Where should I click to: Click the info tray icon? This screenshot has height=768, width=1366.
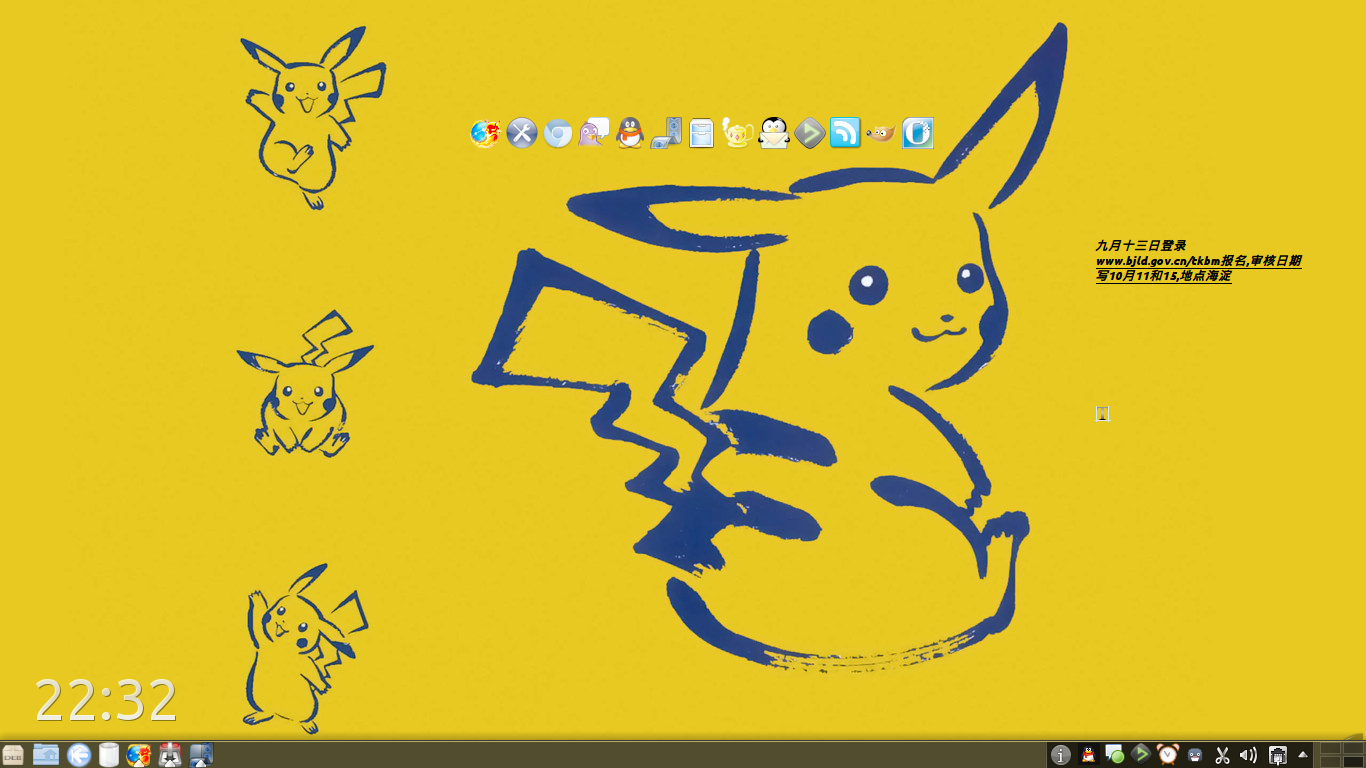pos(1061,755)
